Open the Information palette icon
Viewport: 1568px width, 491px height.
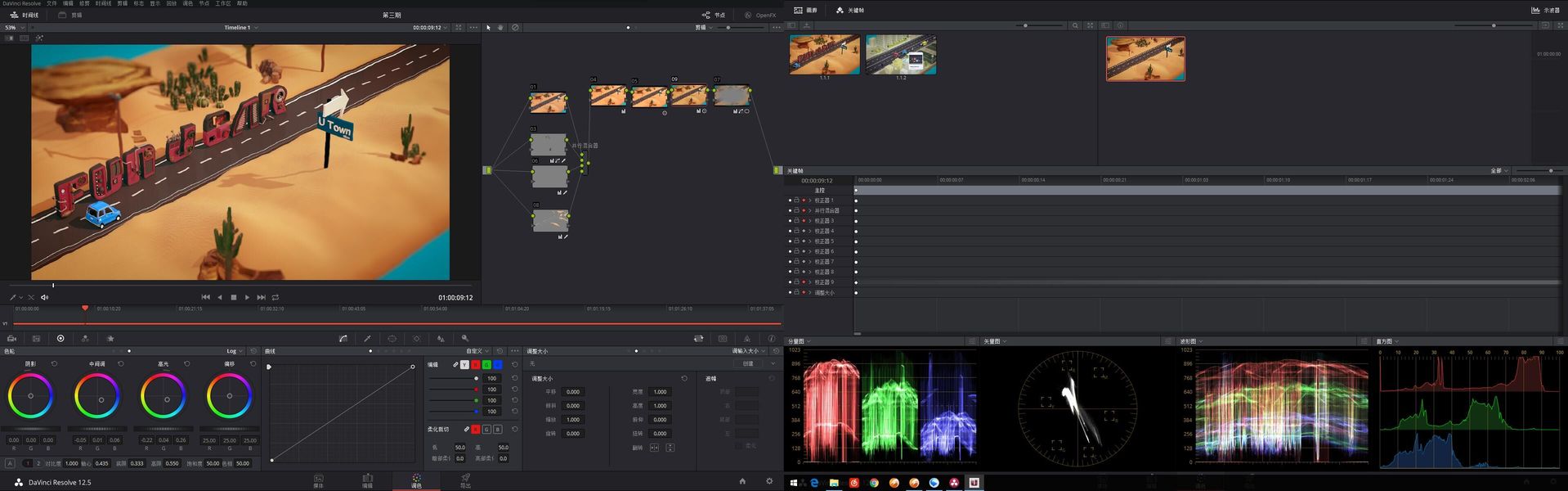pos(772,338)
